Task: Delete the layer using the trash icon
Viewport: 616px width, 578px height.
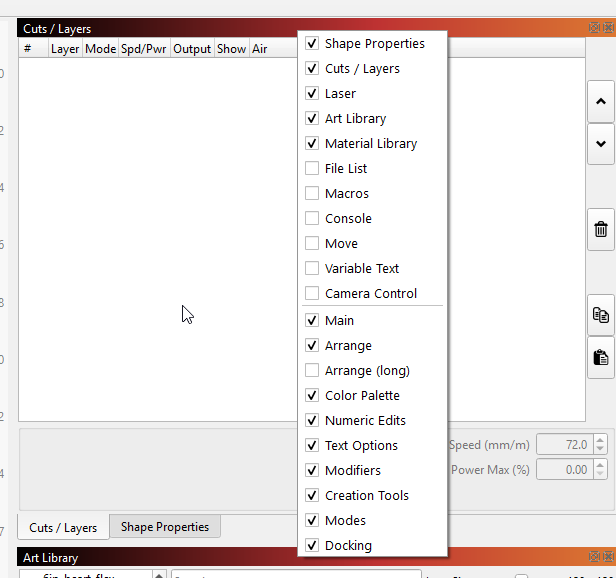Action: [x=600, y=229]
